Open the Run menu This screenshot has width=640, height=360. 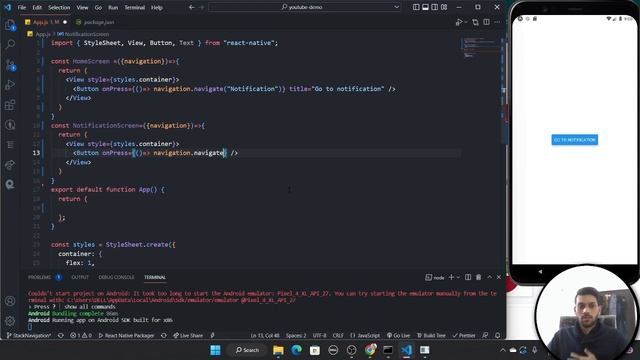113,7
